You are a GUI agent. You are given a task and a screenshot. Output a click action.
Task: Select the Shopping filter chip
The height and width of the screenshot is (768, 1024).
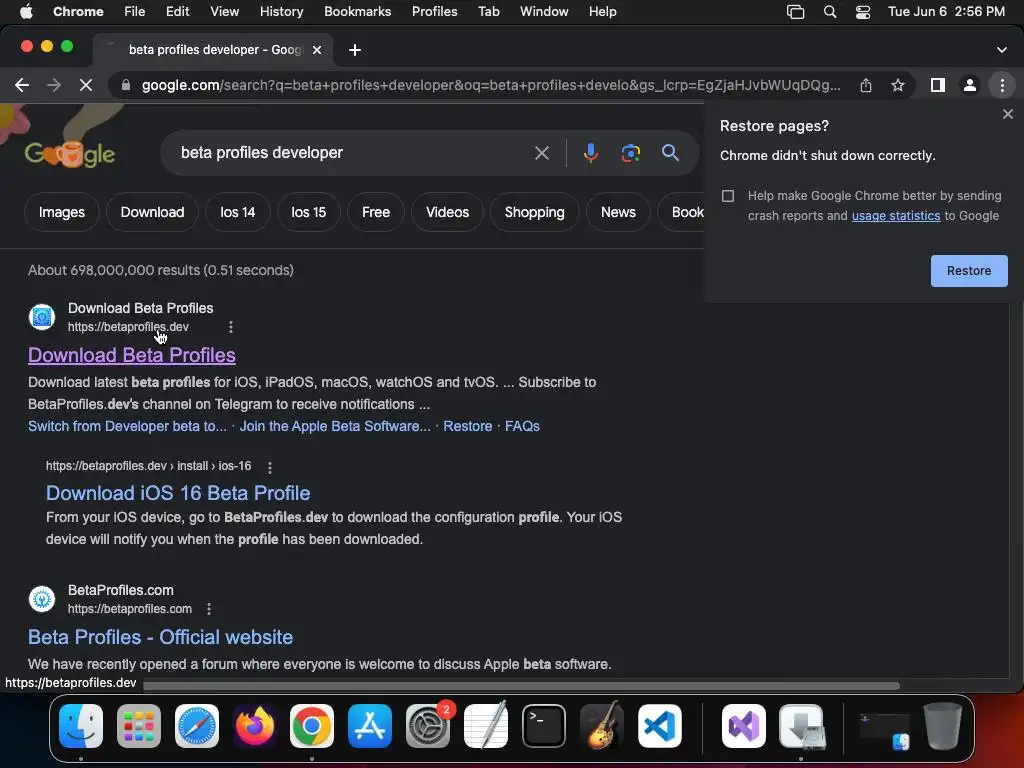click(534, 212)
